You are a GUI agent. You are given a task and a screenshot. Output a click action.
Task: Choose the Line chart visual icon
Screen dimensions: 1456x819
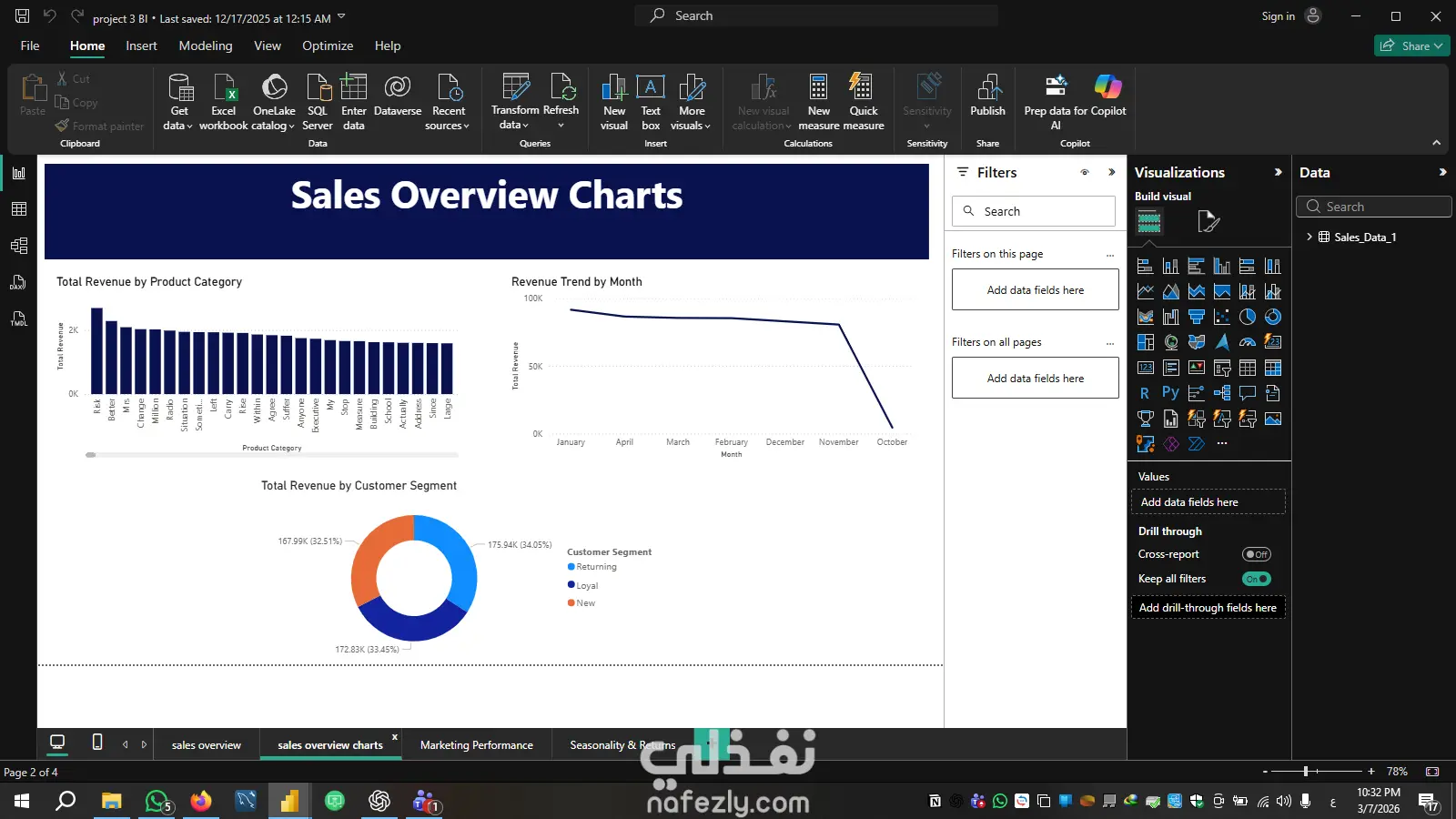[x=1146, y=291]
